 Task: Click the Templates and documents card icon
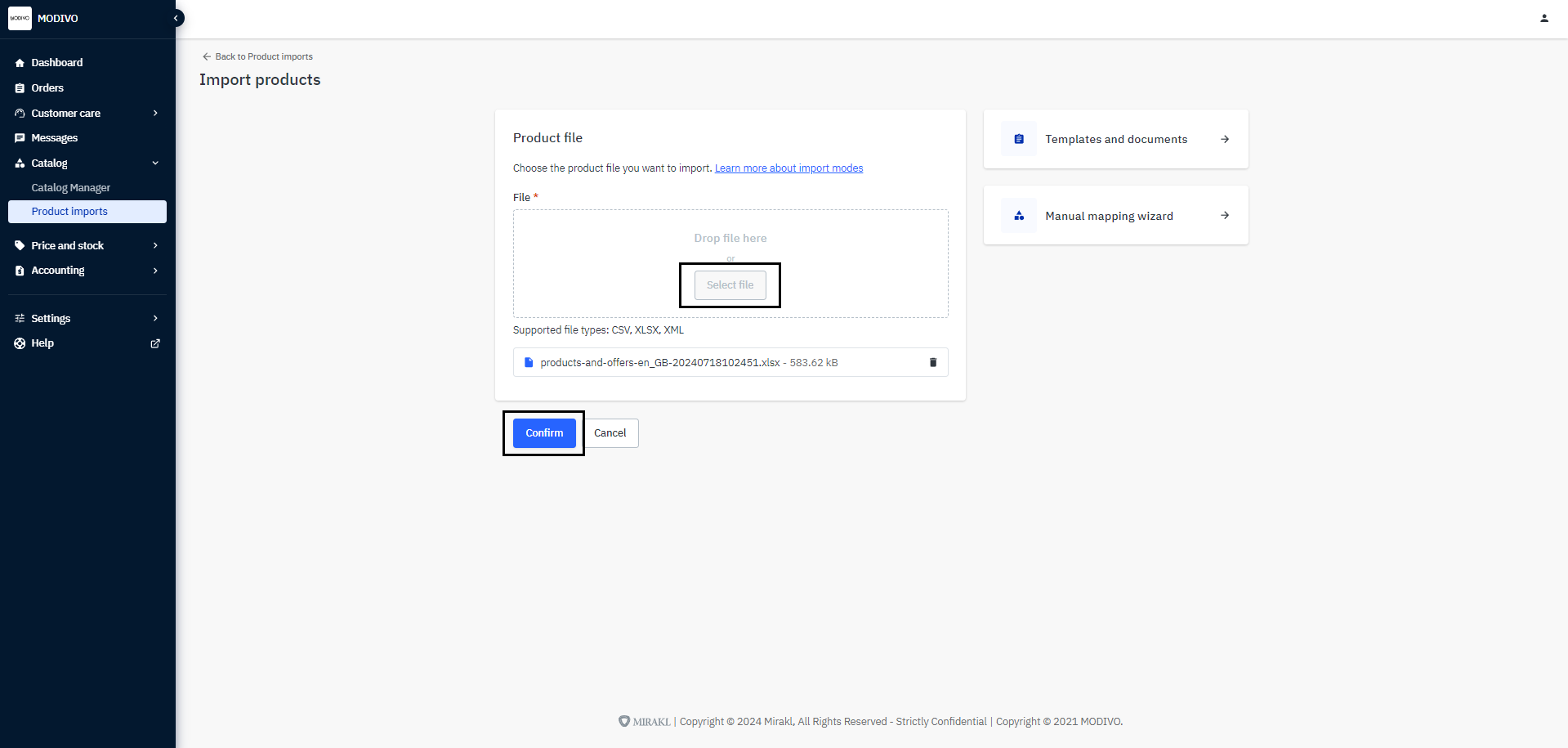coord(1019,139)
